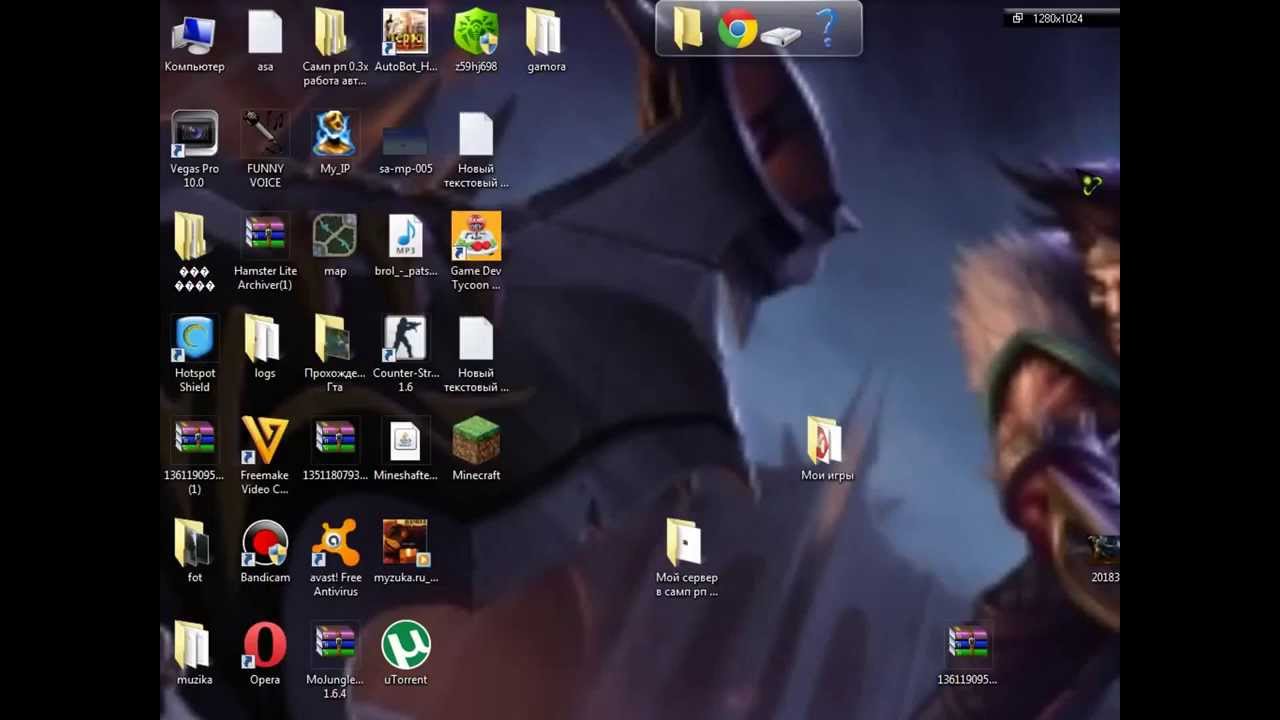Click the Opera label text
The image size is (1280, 720).
[x=265, y=680]
